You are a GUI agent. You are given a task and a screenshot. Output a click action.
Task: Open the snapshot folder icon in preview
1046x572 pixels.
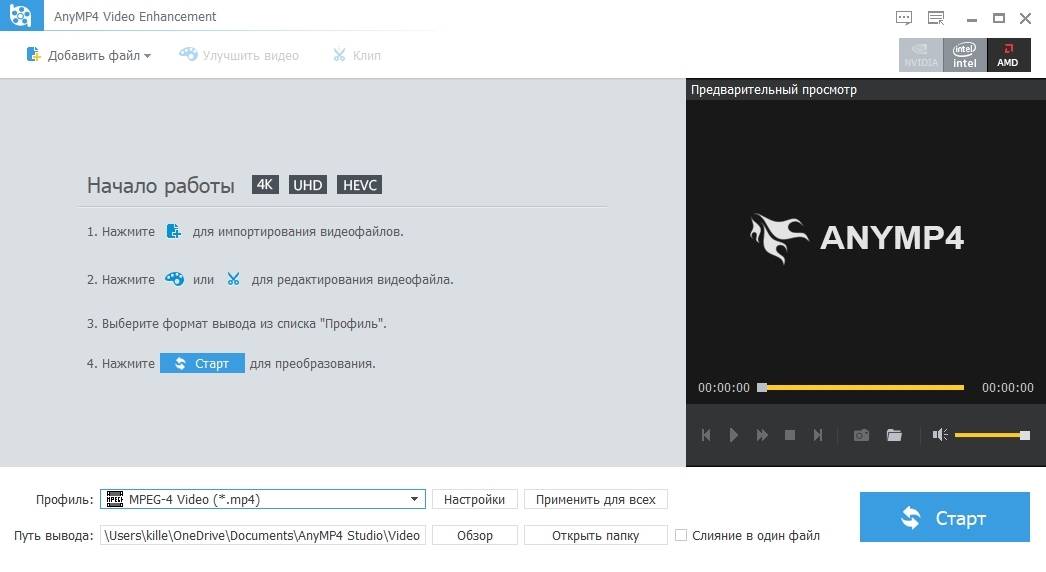[x=894, y=435]
